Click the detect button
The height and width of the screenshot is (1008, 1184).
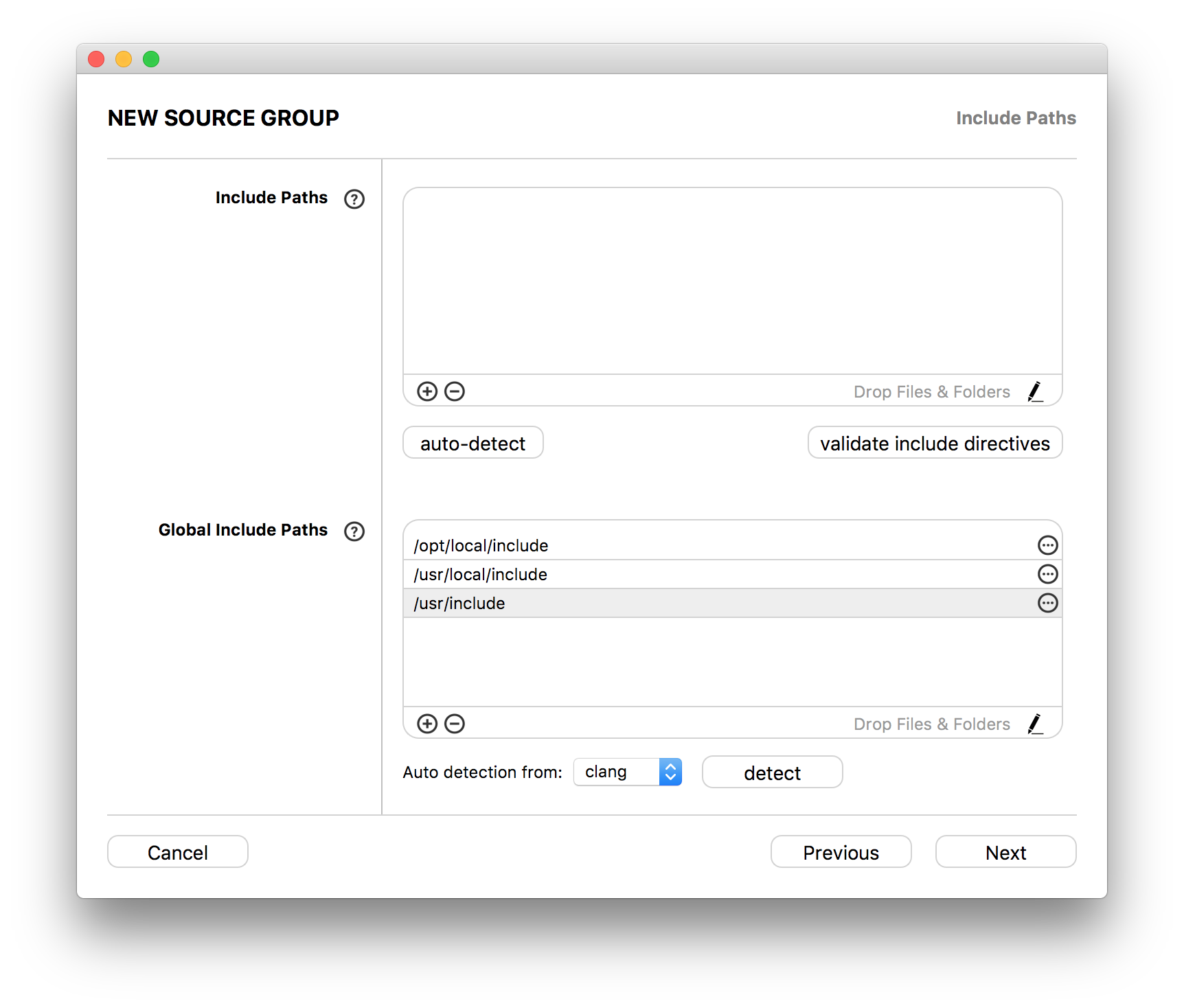tap(773, 772)
